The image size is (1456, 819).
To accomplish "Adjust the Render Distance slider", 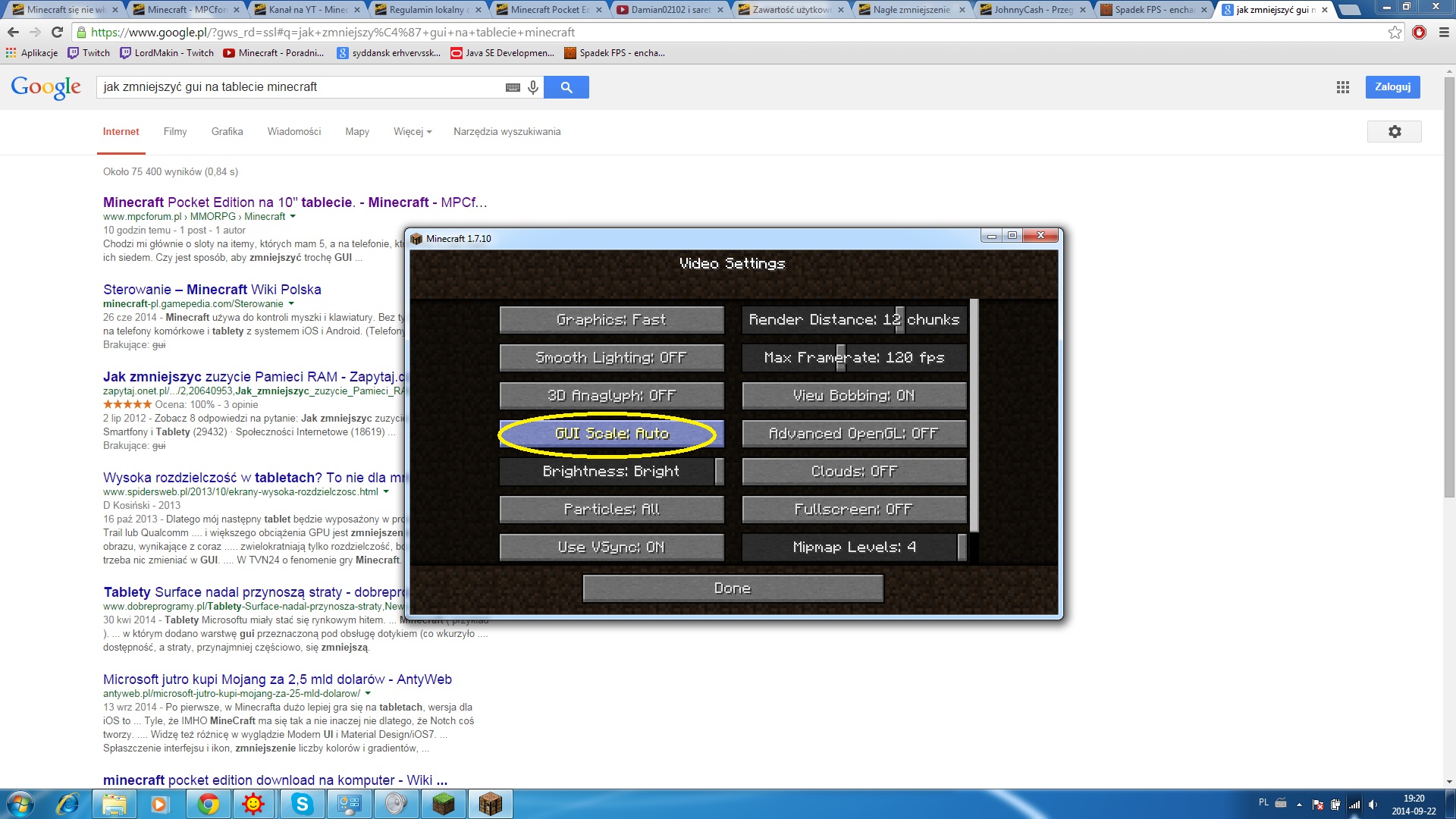I will [854, 320].
